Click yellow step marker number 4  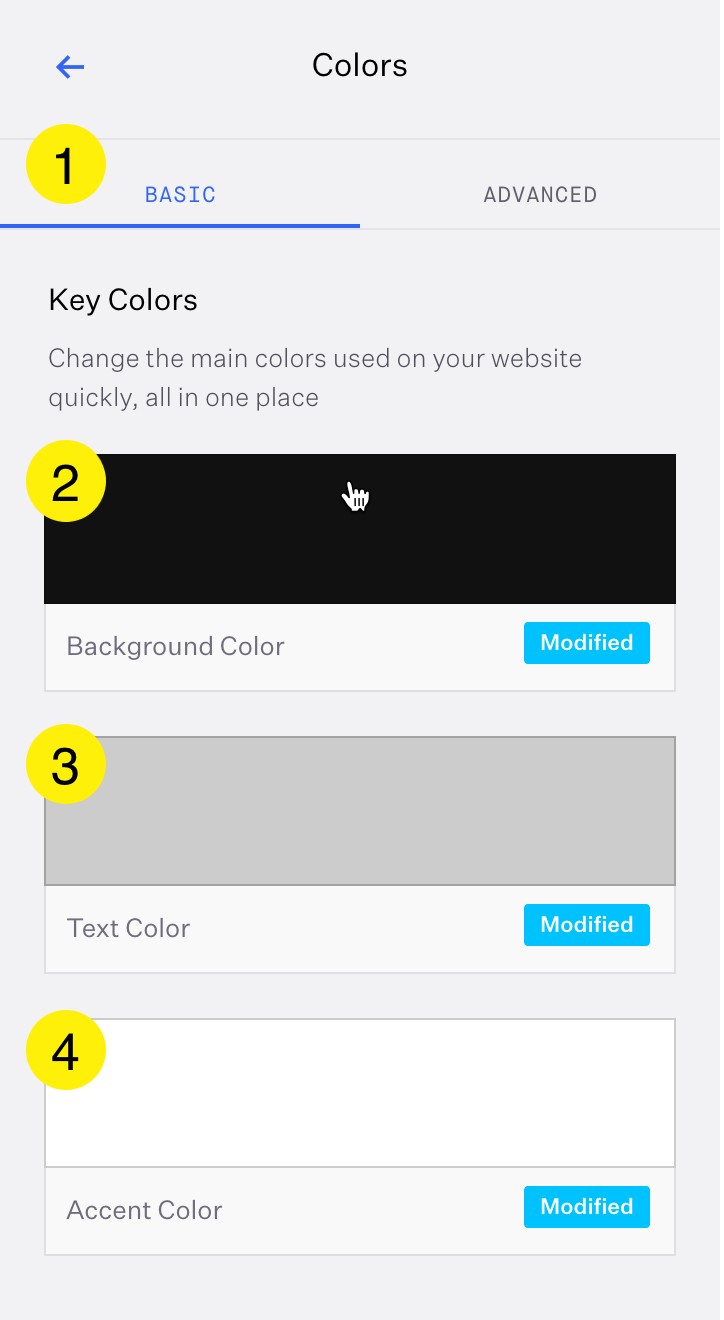[x=65, y=1050]
